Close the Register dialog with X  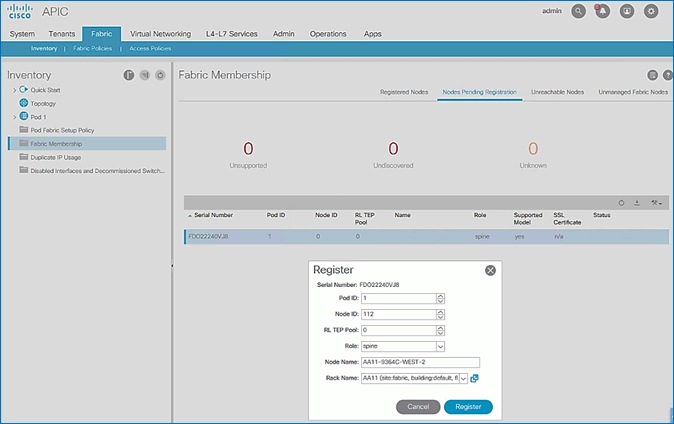490,270
